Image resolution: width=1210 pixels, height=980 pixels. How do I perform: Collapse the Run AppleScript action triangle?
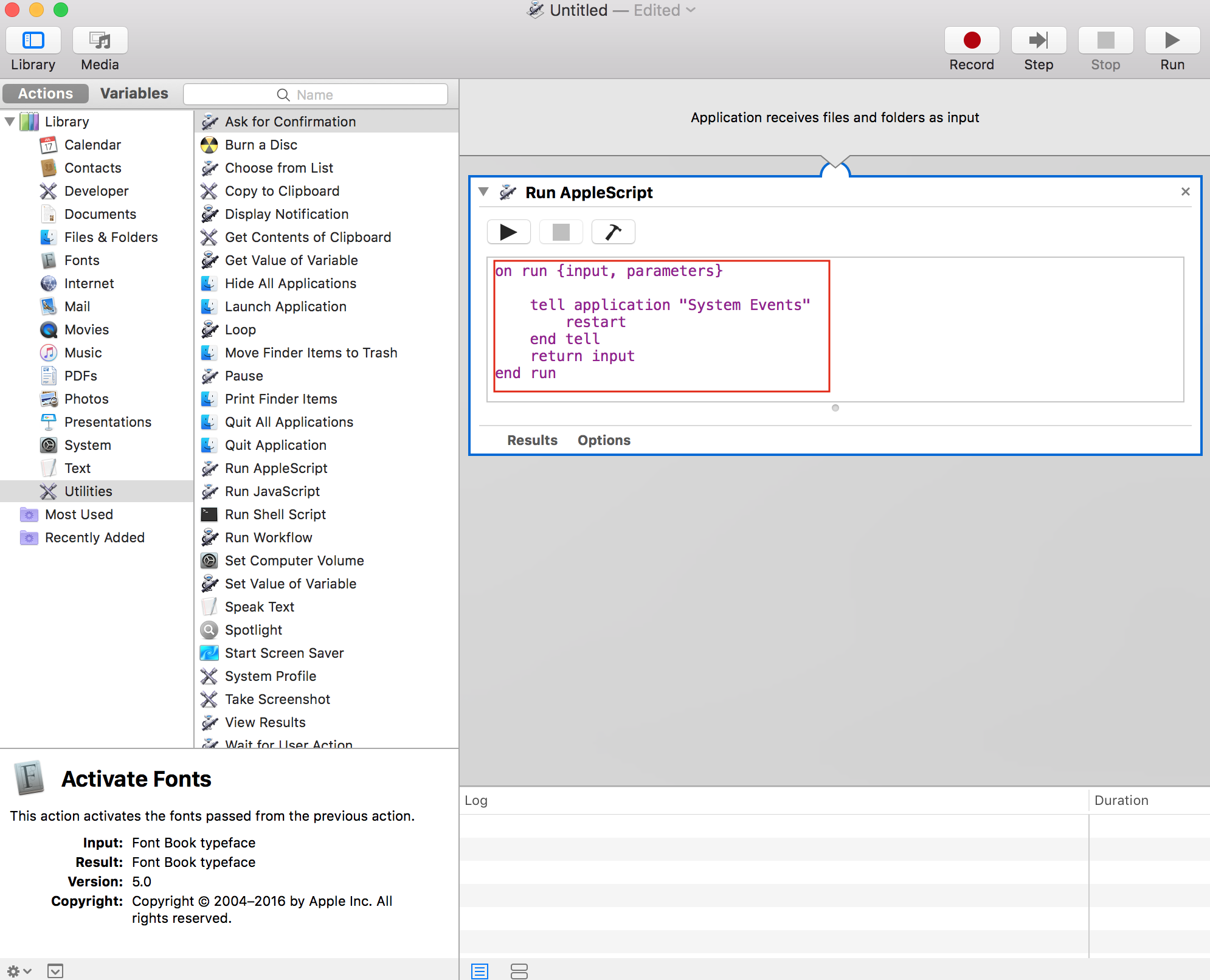pyautogui.click(x=484, y=192)
